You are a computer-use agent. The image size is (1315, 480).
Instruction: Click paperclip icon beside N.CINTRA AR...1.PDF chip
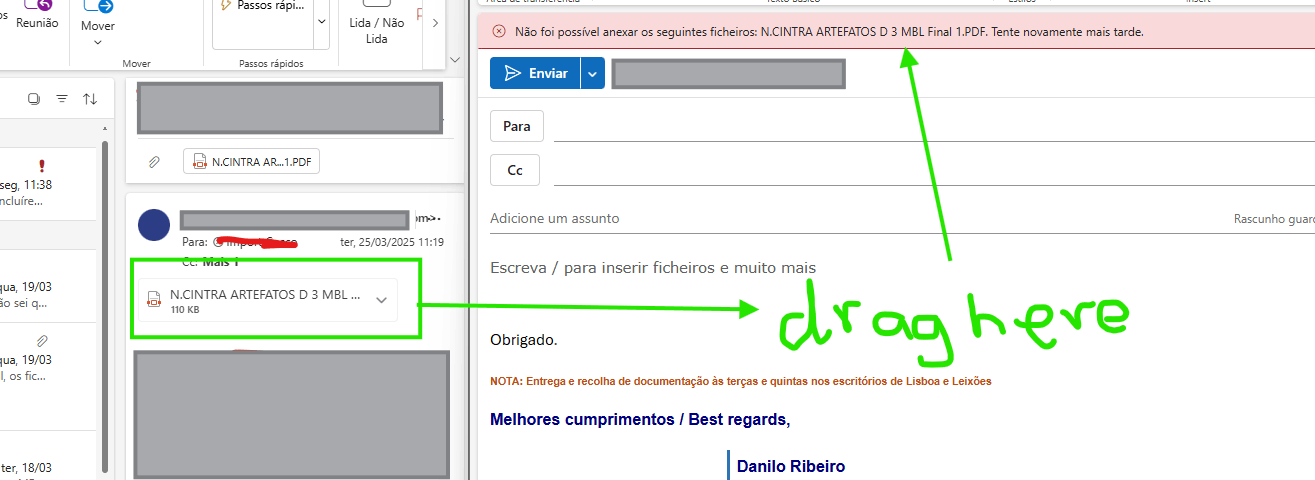coord(155,161)
